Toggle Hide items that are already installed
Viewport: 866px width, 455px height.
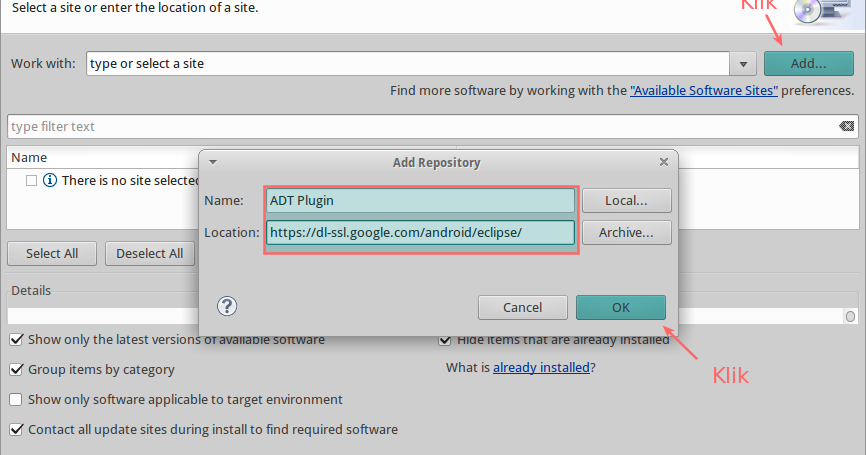pyautogui.click(x=445, y=340)
